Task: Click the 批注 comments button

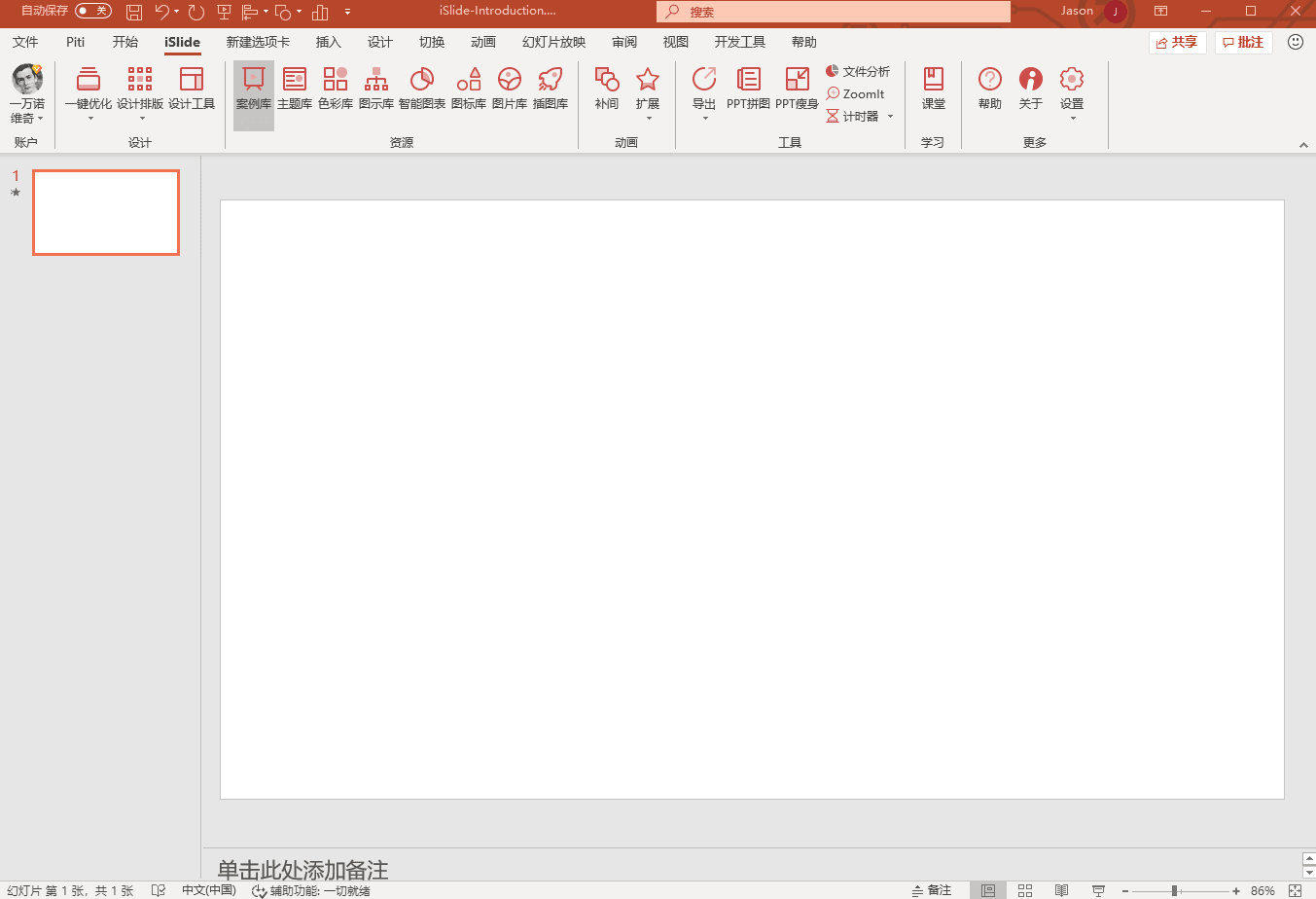Action: 1244,42
